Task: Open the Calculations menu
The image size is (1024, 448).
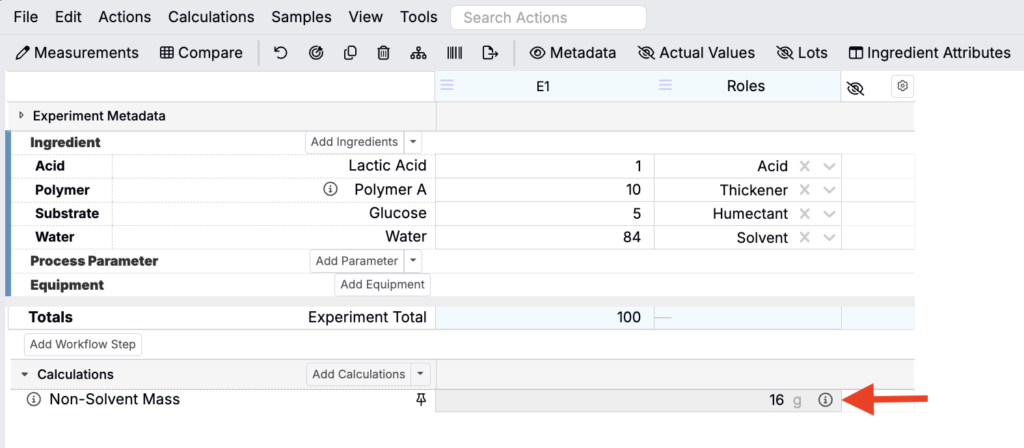Action: tap(211, 17)
